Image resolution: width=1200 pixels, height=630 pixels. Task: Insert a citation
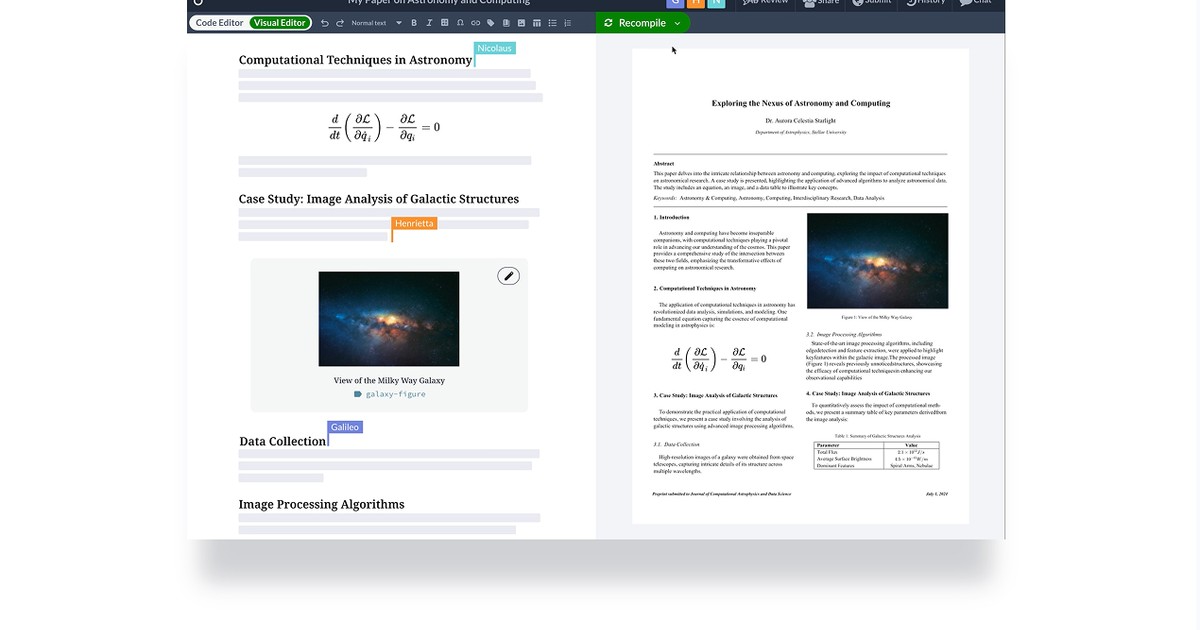(x=505, y=23)
